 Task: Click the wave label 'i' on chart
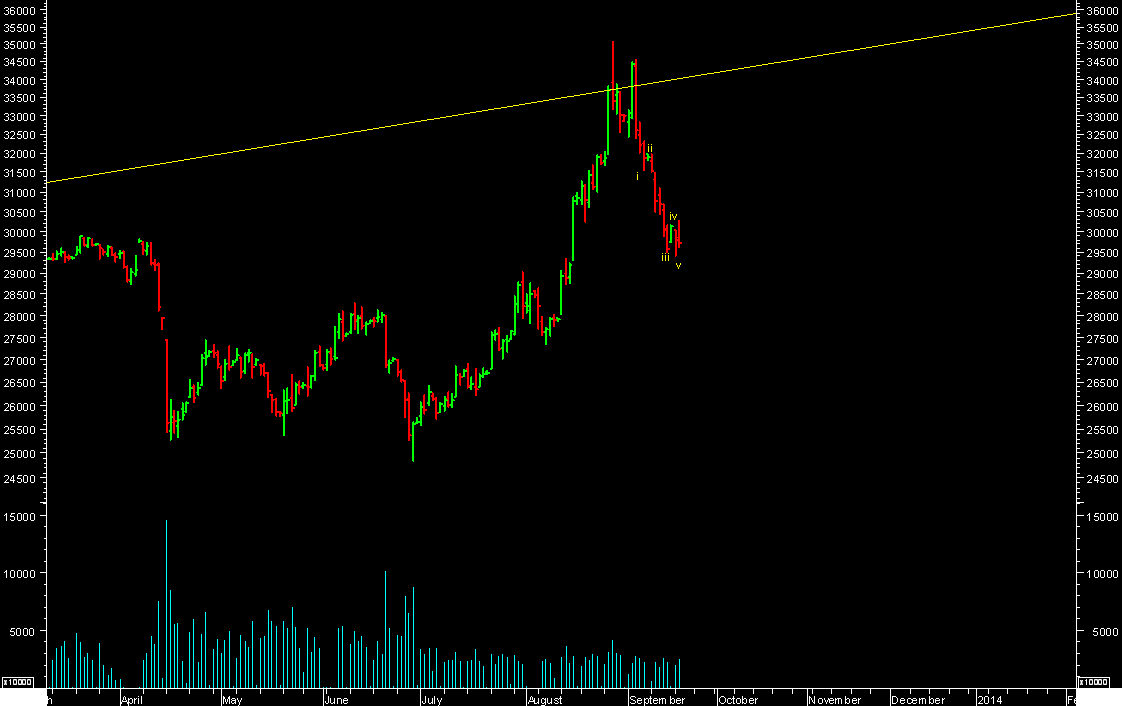(637, 176)
